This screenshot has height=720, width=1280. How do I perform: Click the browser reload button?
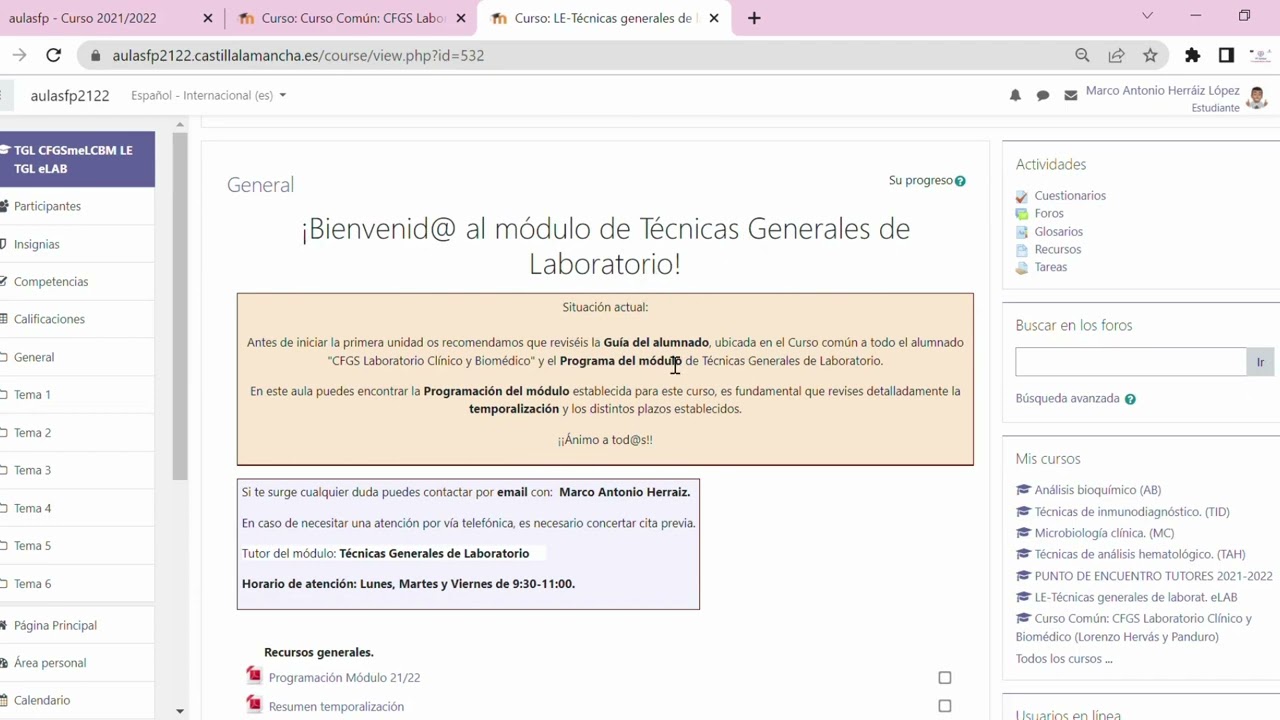54,55
